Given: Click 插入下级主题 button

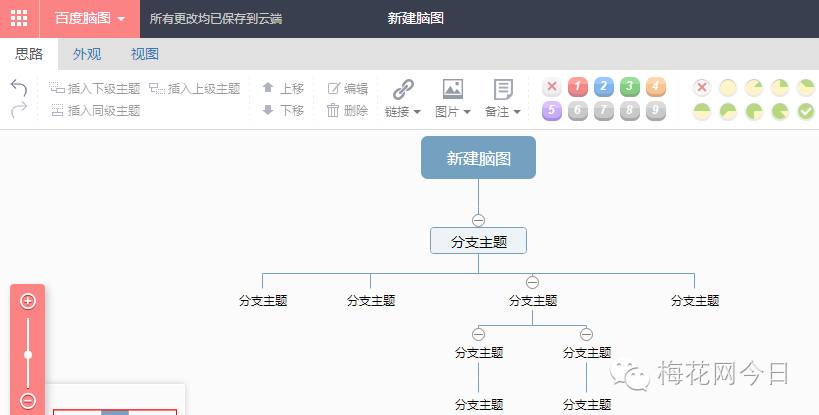Looking at the screenshot, I should (95, 88).
